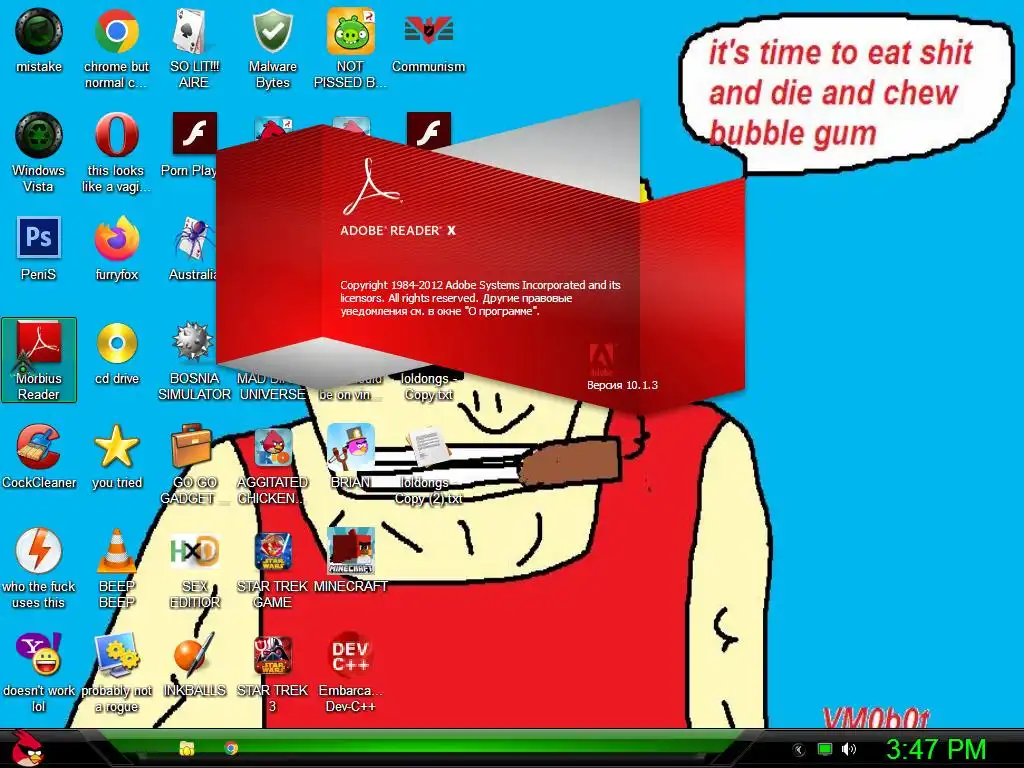Open the orange lightning bolt desktop icon
Screen dimensions: 1024x768
pos(39,551)
